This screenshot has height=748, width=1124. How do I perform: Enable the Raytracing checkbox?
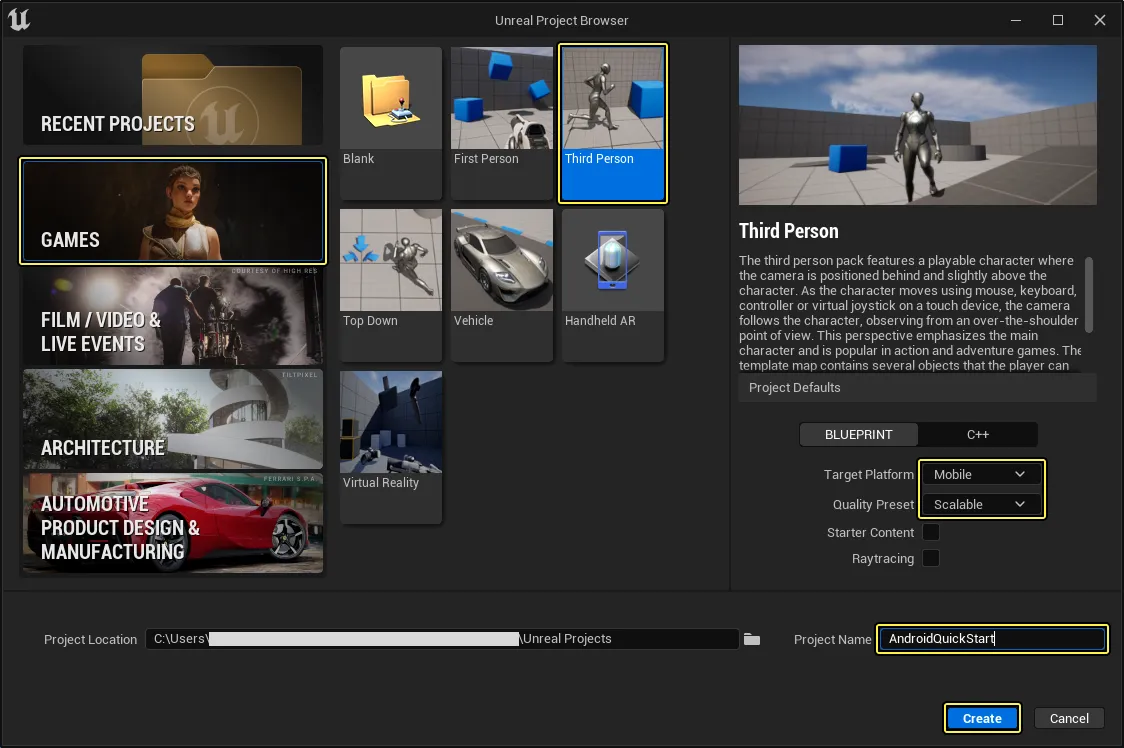pyautogui.click(x=931, y=558)
